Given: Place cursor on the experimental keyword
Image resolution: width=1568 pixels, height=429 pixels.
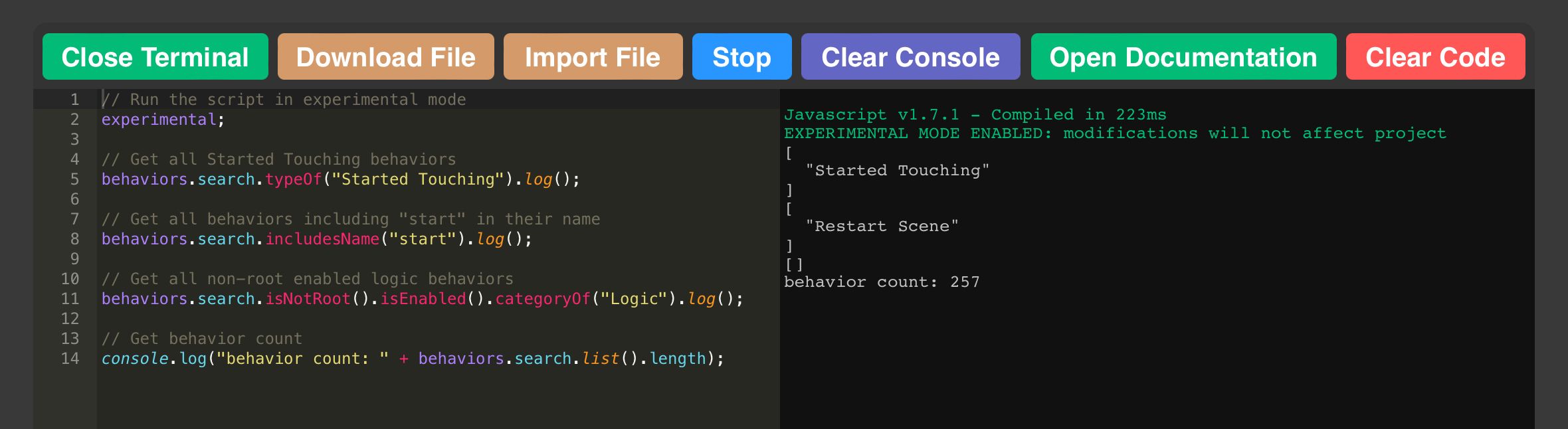Looking at the screenshot, I should tap(158, 120).
